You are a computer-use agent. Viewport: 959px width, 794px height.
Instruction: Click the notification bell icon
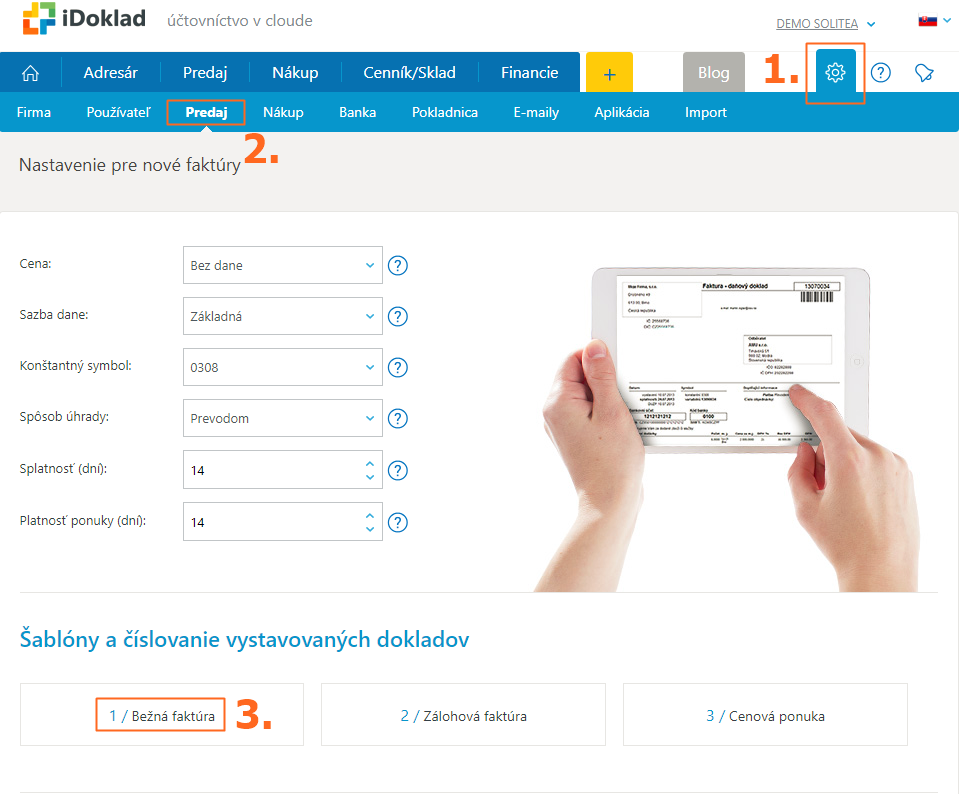(924, 73)
